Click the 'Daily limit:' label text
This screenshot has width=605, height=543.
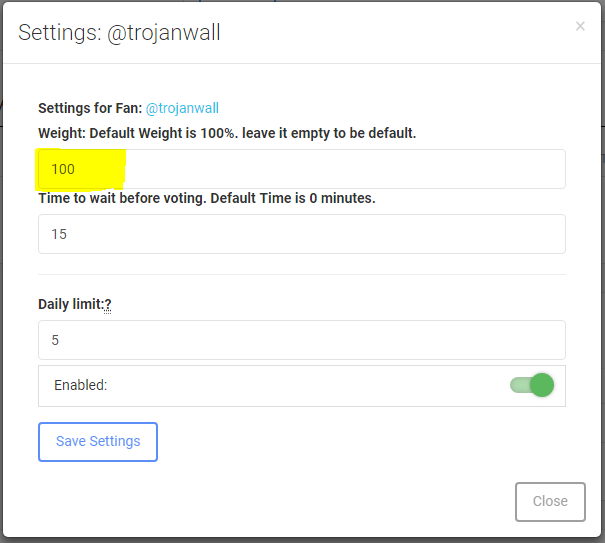71,304
